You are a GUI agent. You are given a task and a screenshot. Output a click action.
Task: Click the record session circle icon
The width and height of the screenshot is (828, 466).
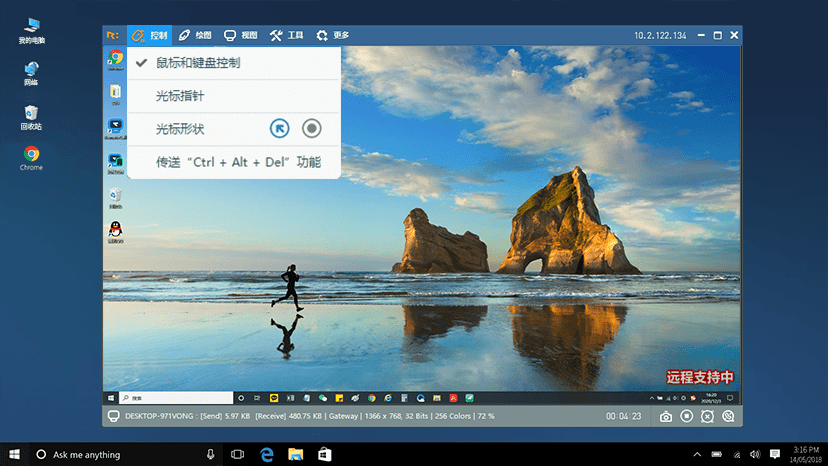tap(686, 416)
